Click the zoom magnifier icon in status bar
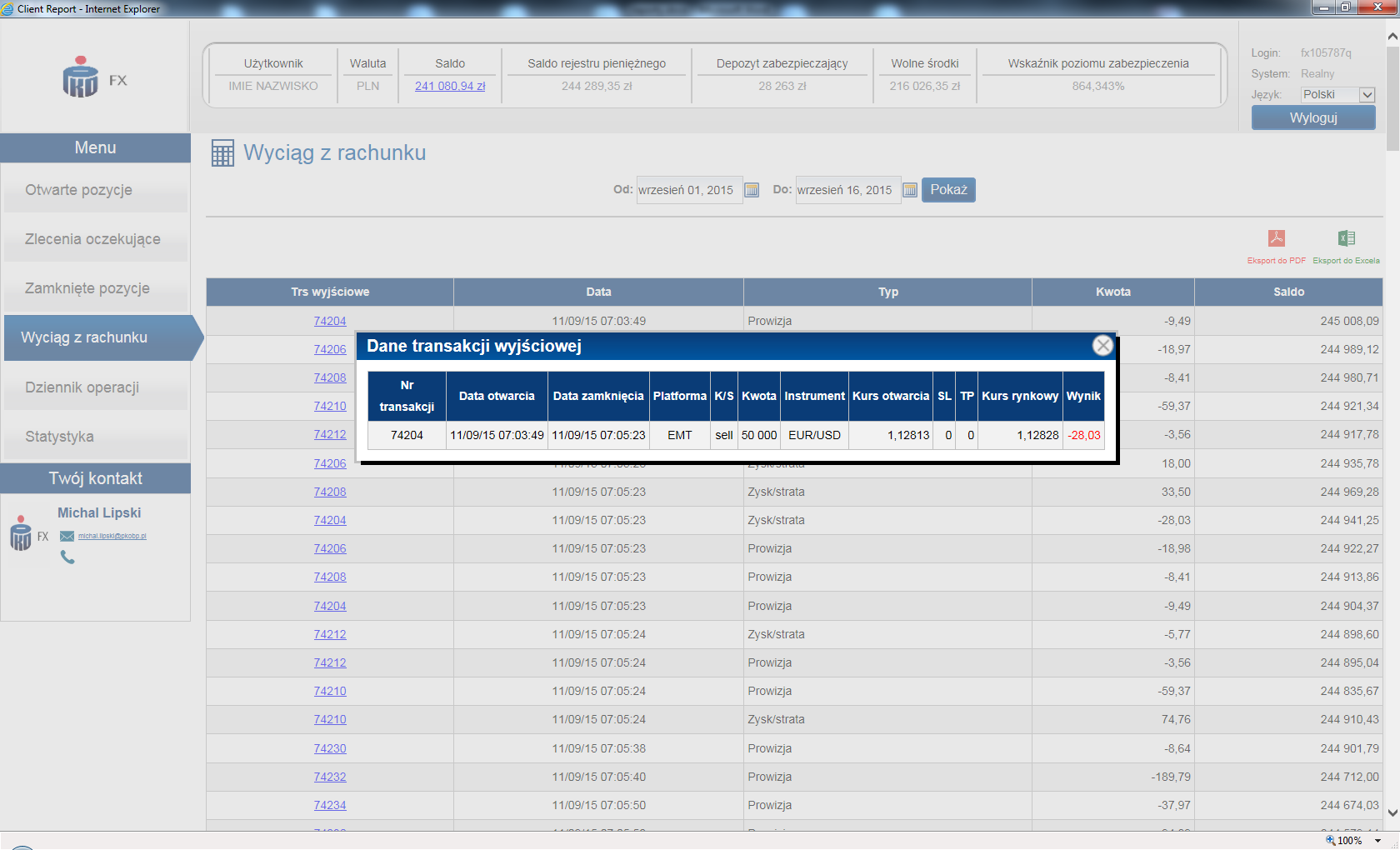Viewport: 1400px width, 850px height. pos(1330,840)
